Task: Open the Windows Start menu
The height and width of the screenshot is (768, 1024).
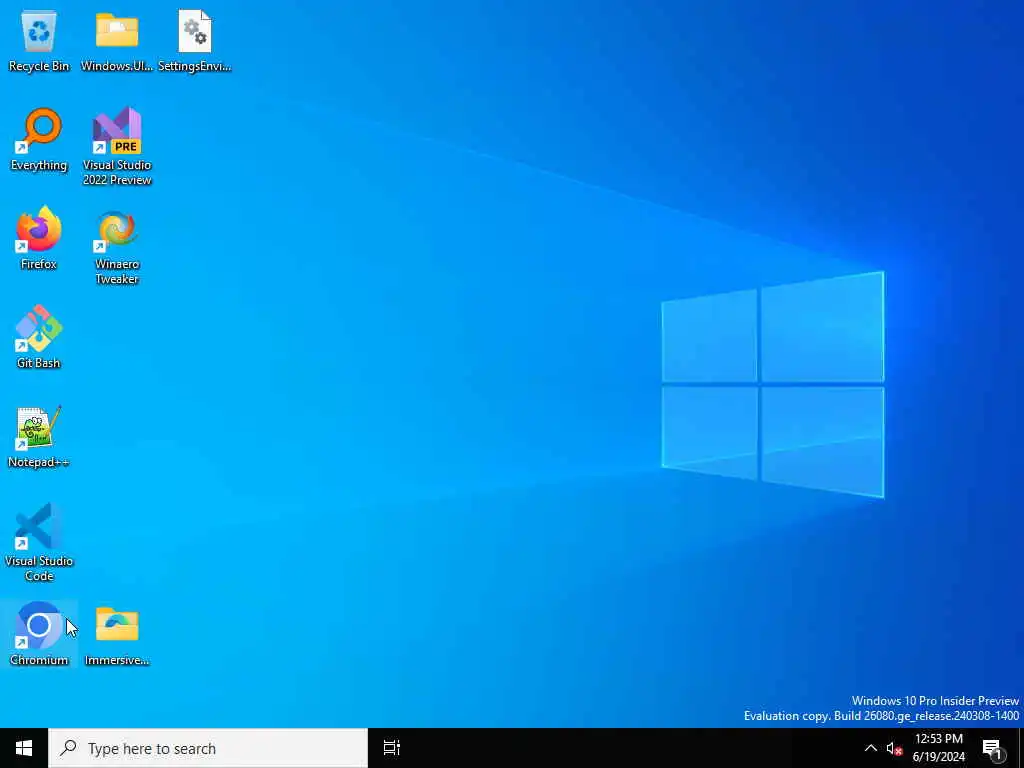Action: click(x=24, y=748)
